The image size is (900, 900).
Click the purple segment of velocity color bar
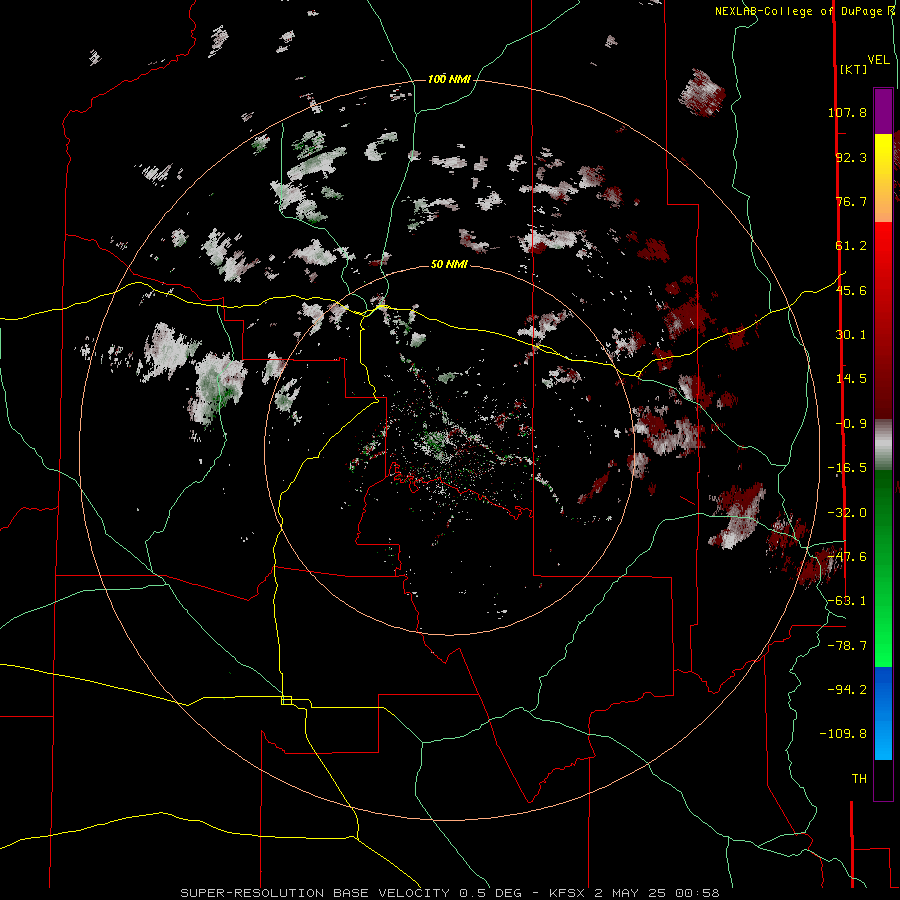883,111
